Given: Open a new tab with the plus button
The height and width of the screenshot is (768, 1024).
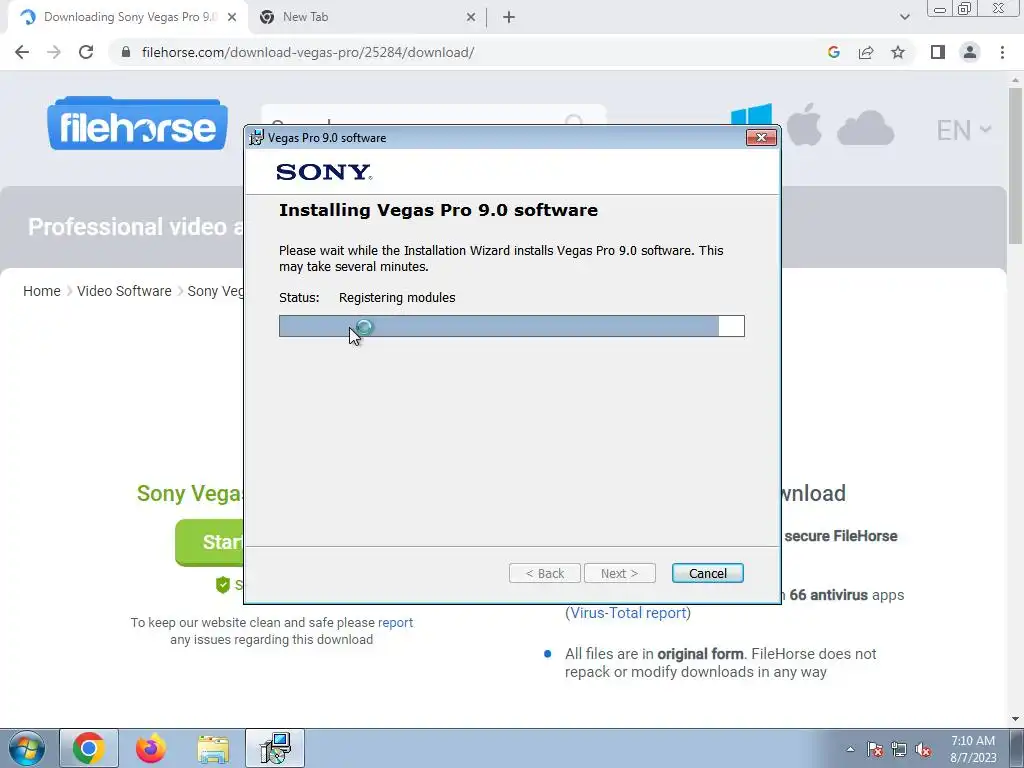Looking at the screenshot, I should coord(509,18).
